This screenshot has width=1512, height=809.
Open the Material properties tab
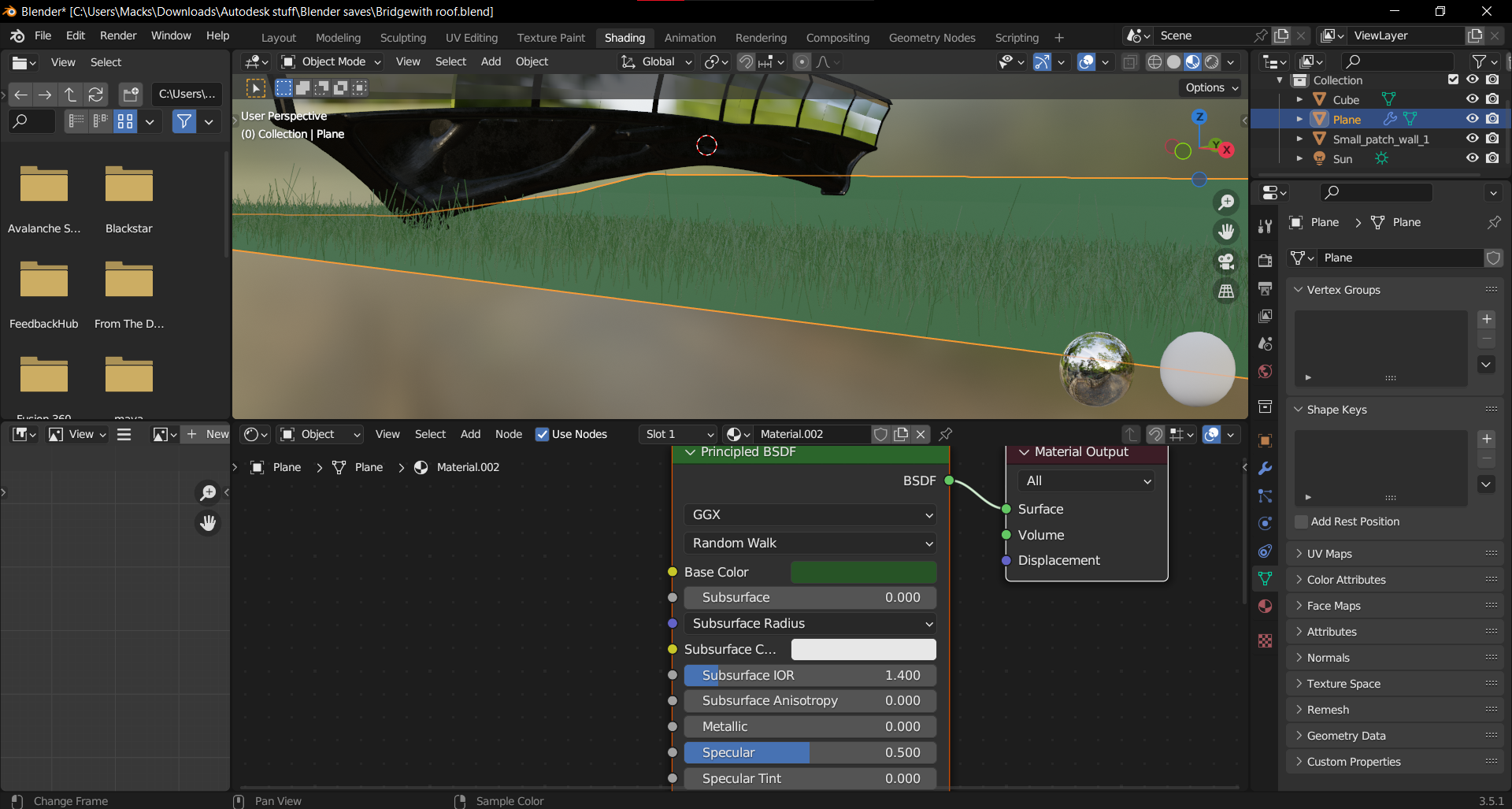tap(1266, 607)
